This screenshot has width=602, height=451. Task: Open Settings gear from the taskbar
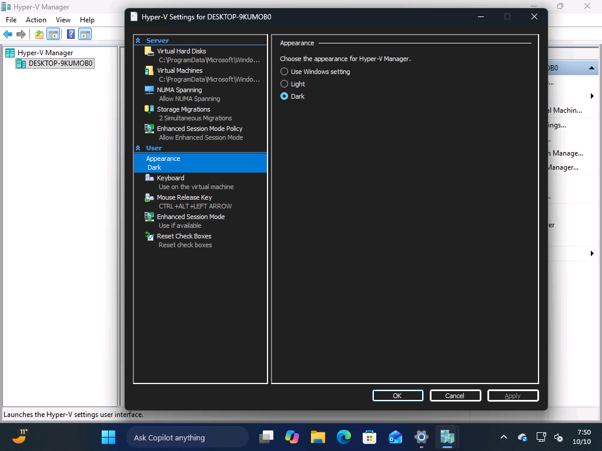421,437
